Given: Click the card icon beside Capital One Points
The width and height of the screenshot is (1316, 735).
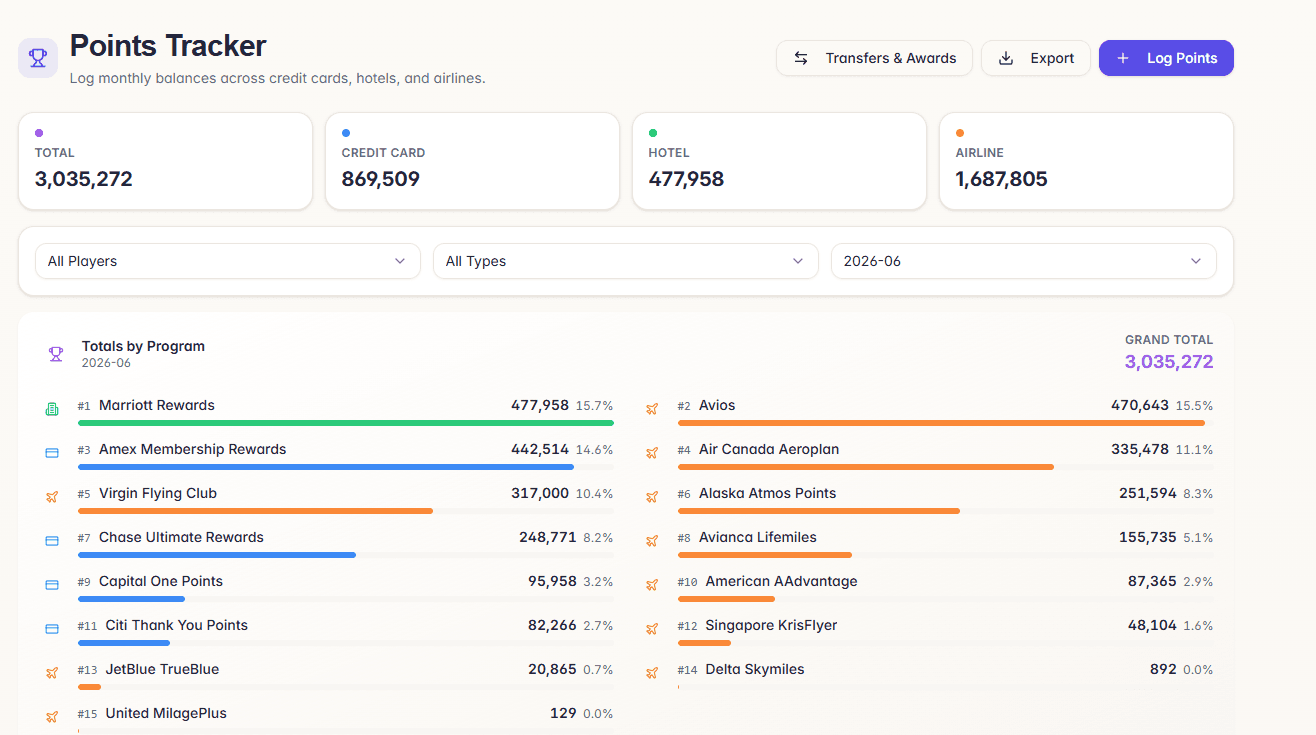Looking at the screenshot, I should [x=52, y=585].
